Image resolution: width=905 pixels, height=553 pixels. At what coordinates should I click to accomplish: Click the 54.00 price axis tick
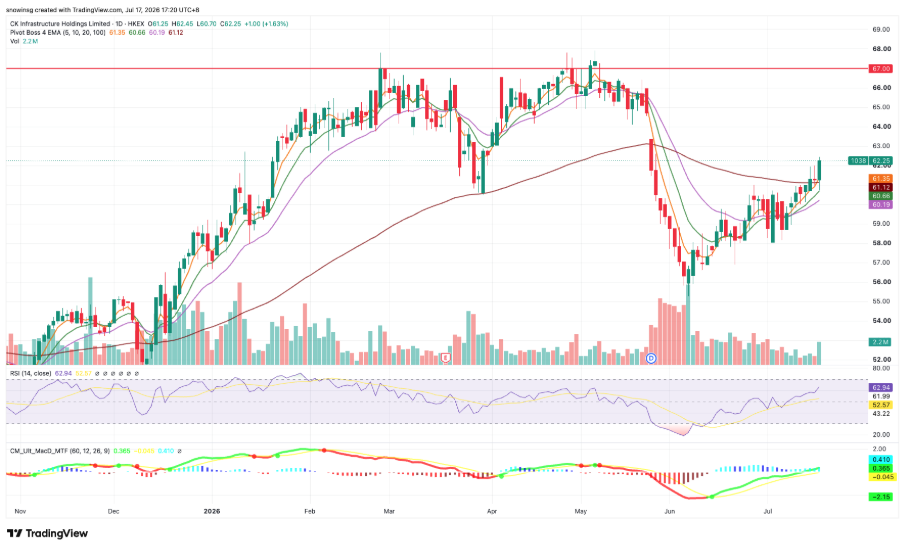881,320
